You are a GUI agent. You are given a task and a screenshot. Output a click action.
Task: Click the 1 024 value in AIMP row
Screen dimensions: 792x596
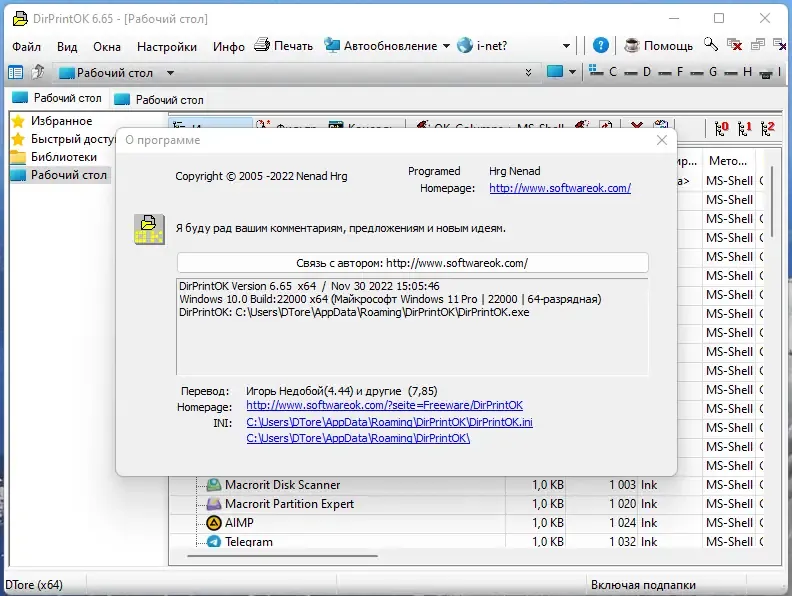point(622,523)
